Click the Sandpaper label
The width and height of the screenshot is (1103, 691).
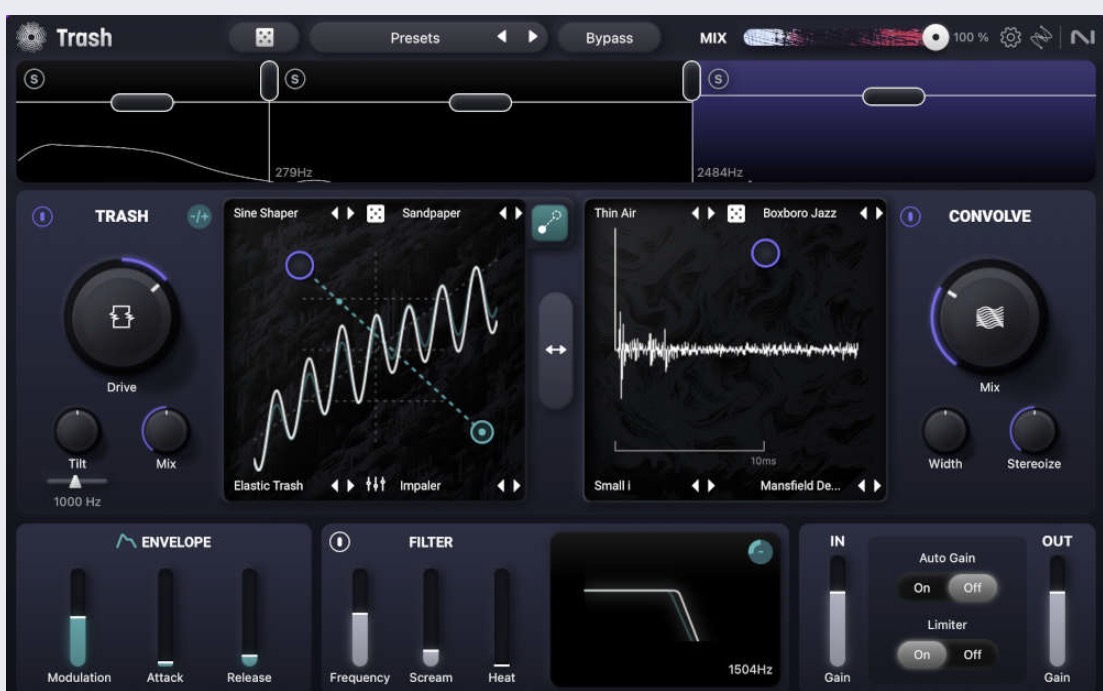coord(431,213)
